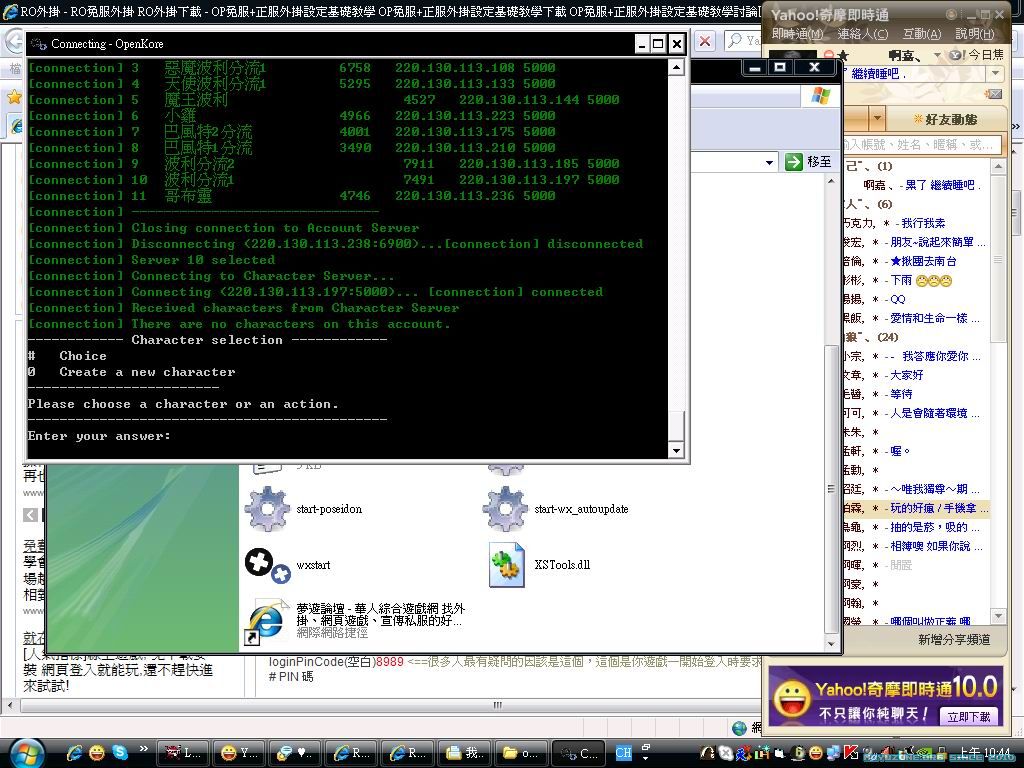Open the wxstart program icon
Screen dimensions: 1024x768
point(267,565)
